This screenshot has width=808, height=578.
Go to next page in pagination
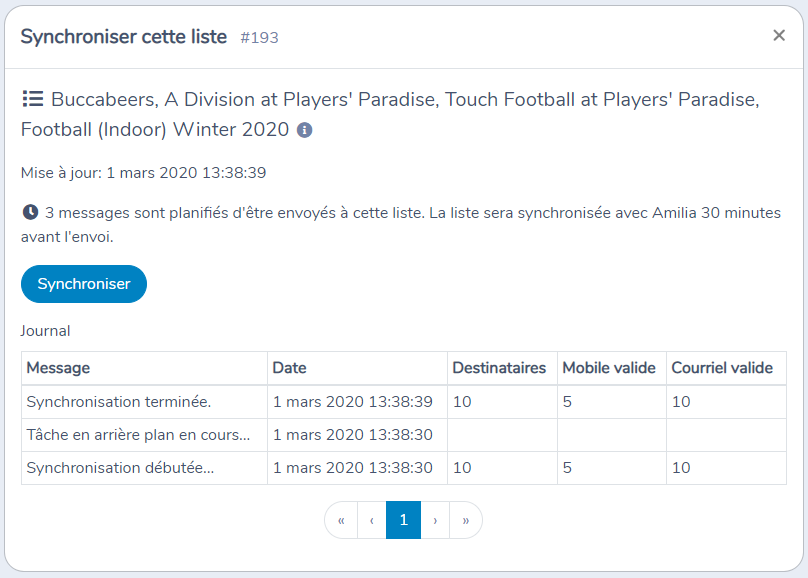coord(435,520)
